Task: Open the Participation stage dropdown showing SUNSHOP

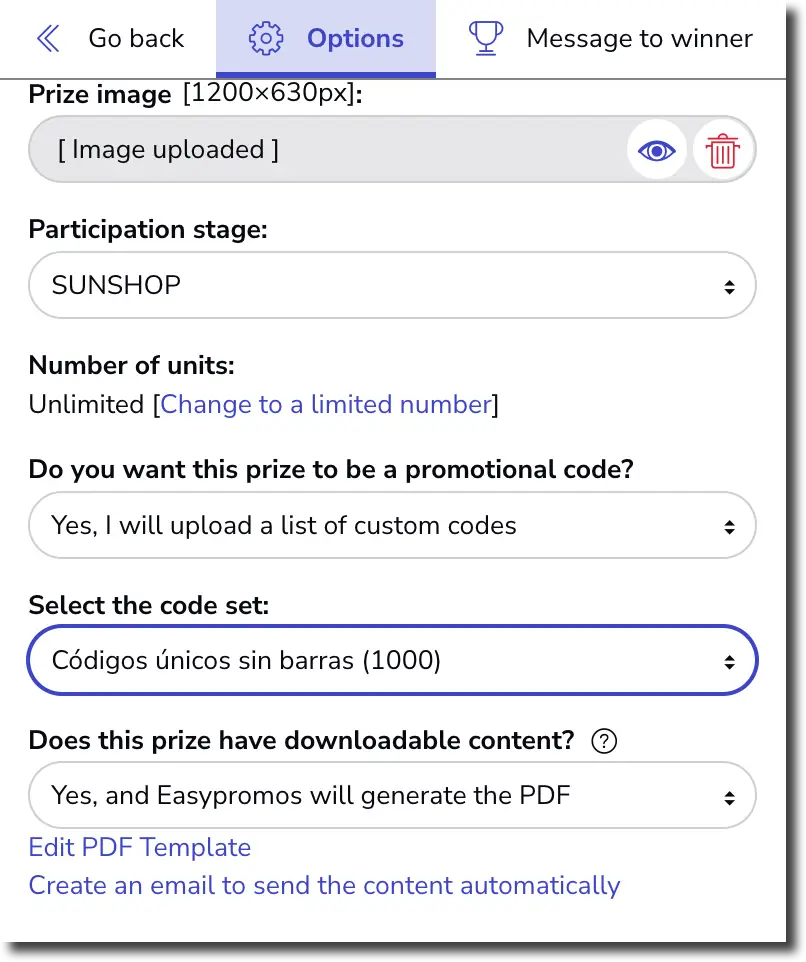Action: point(392,285)
